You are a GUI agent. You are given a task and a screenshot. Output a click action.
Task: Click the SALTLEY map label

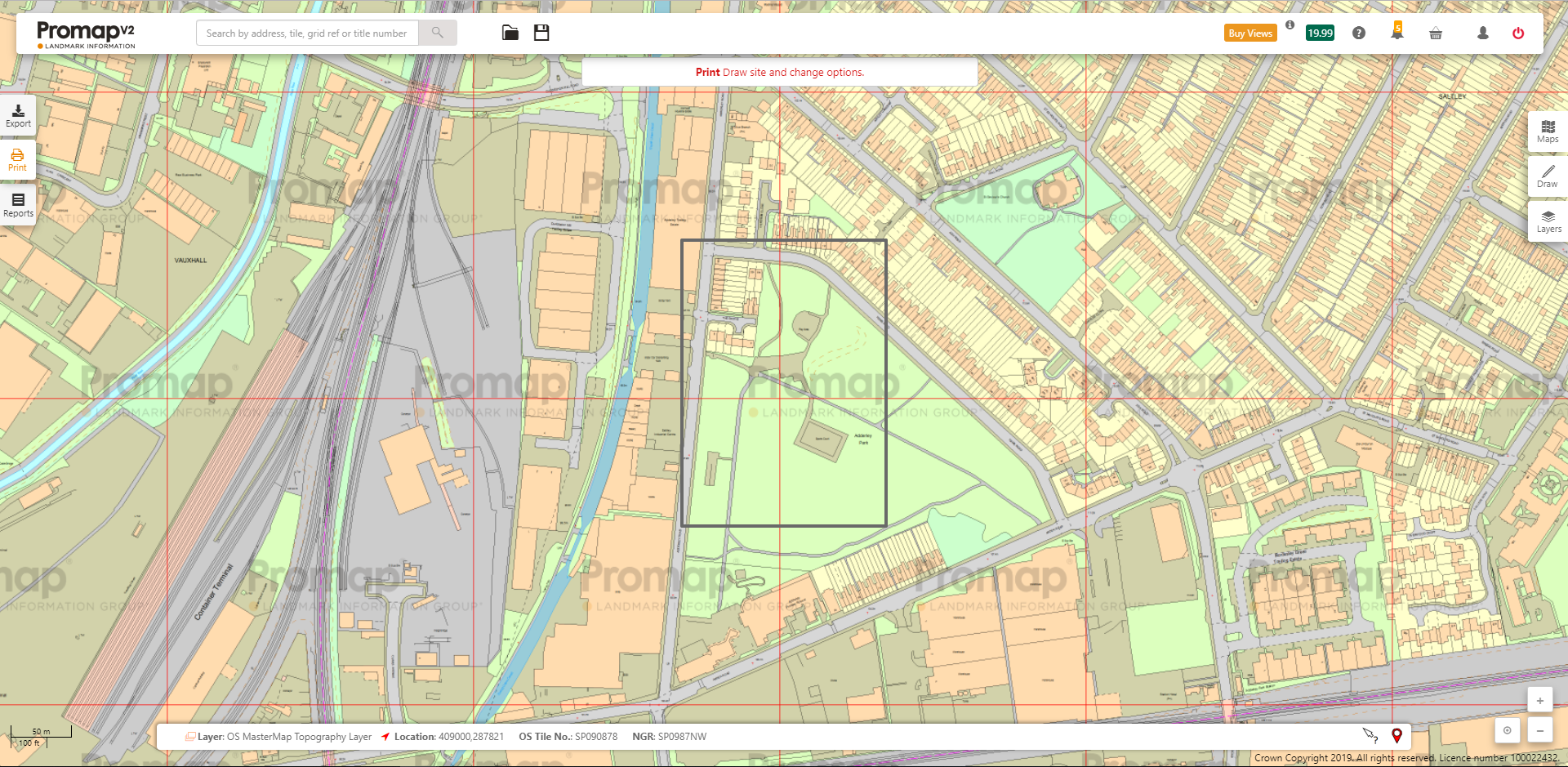pos(1453,96)
